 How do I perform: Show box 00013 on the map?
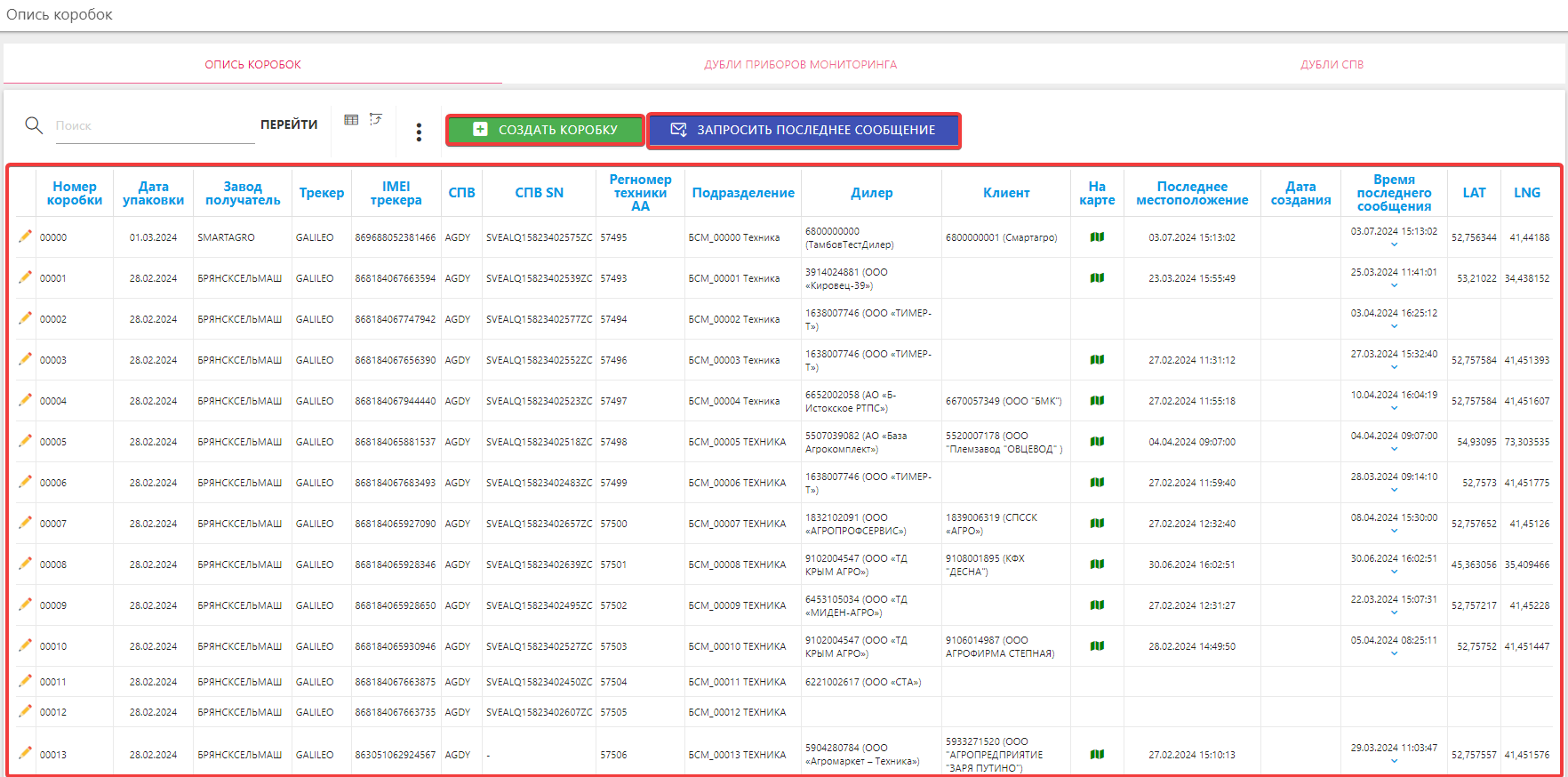coord(1097,755)
